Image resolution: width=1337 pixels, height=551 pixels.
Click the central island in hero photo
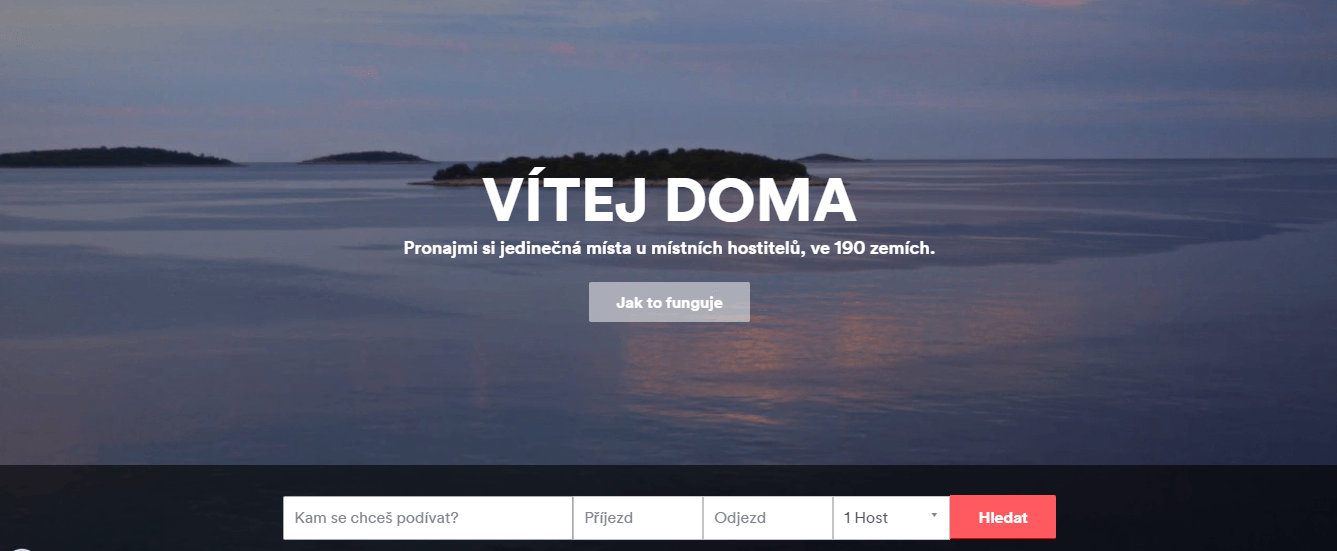click(x=620, y=167)
